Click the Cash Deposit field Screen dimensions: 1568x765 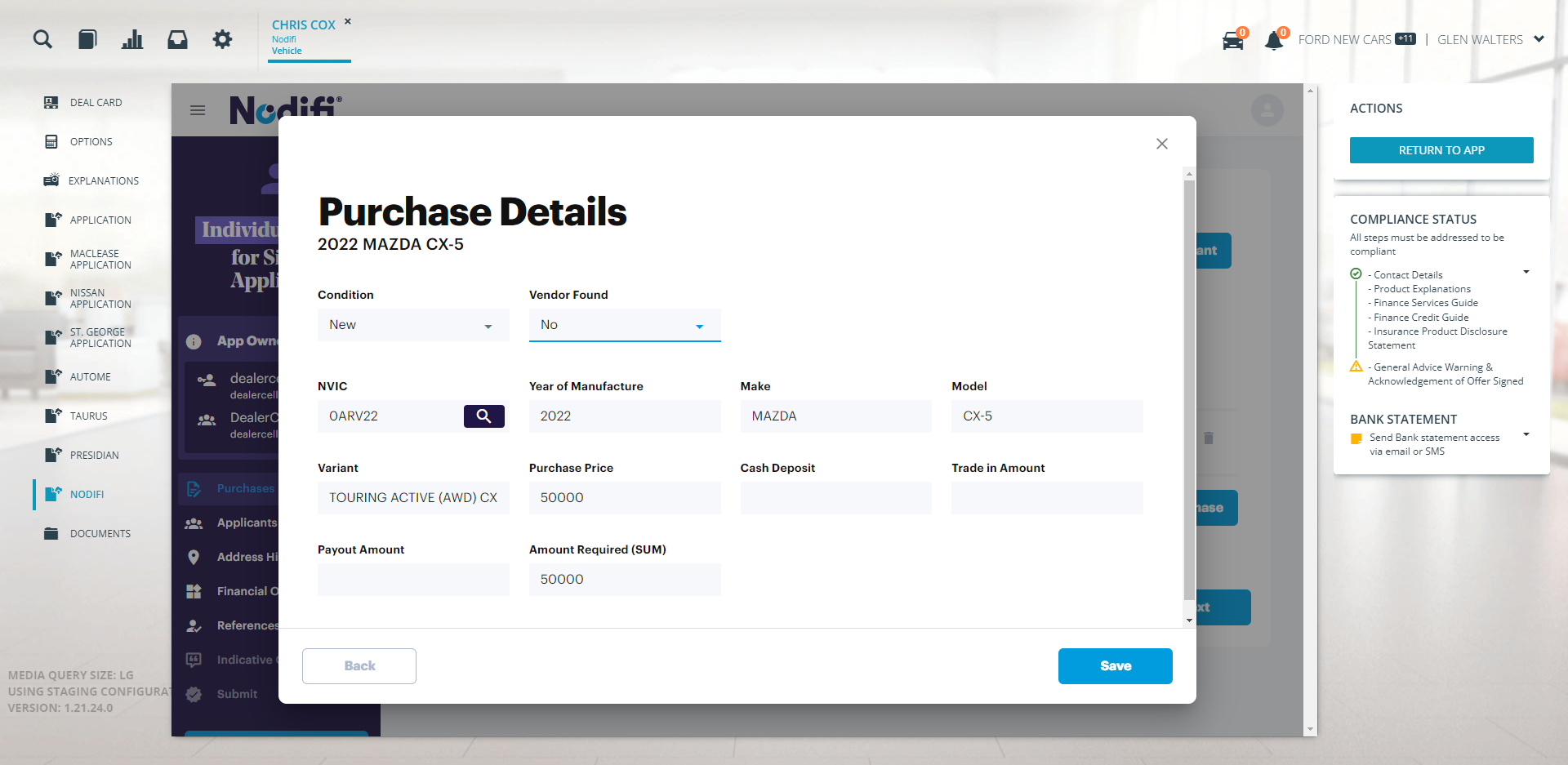click(x=836, y=498)
